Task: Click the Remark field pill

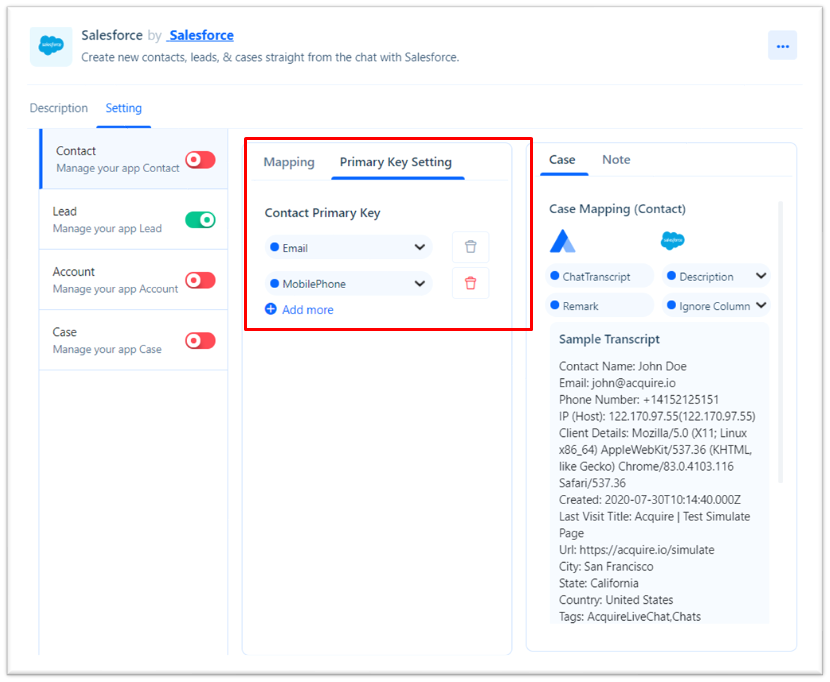Action: (x=599, y=306)
